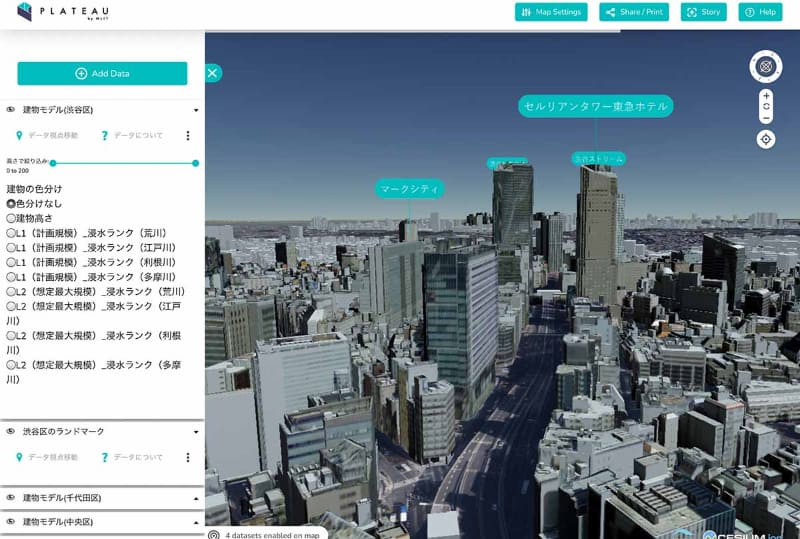The image size is (800, 539).
Task: Click the right handle of height slider
Action: pyautogui.click(x=195, y=163)
